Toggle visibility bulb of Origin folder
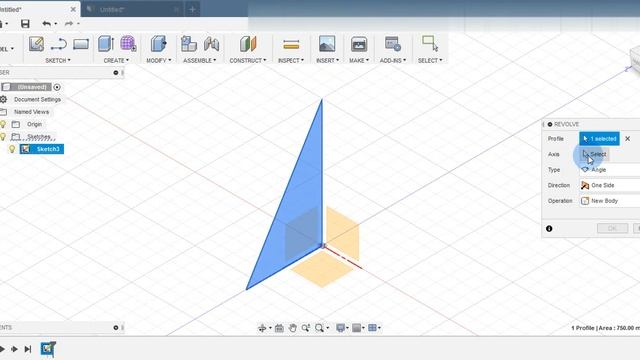640x360 pixels. coord(3,124)
